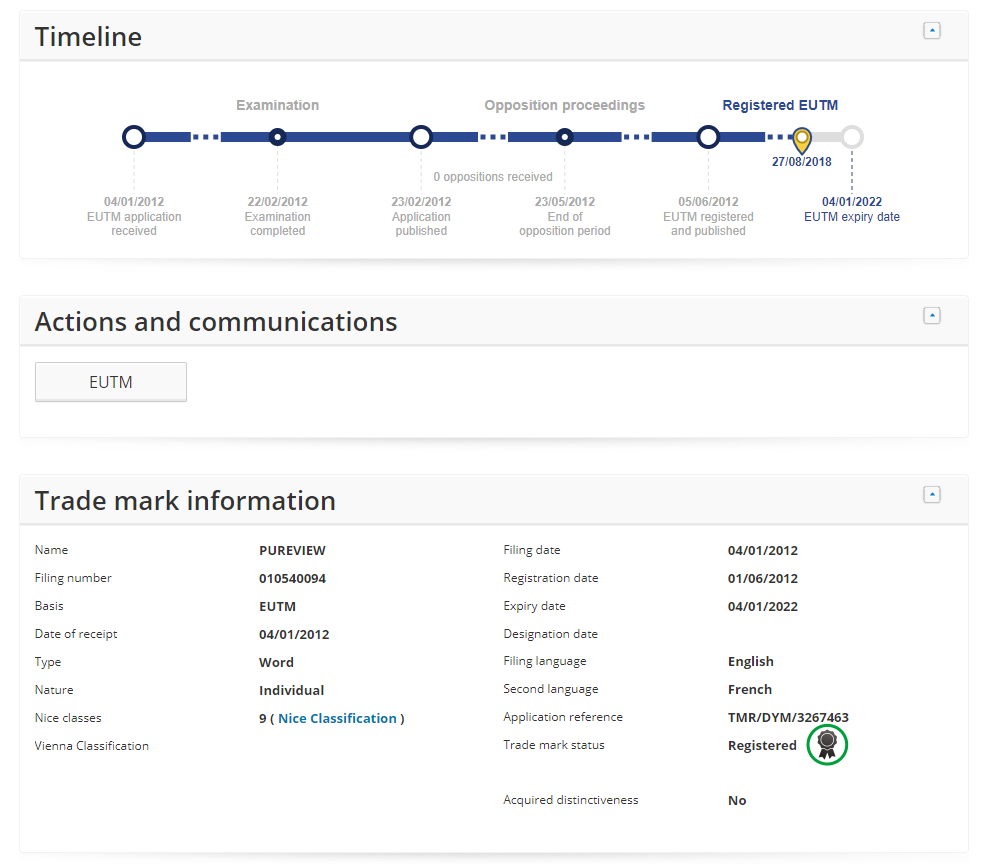Screen dimensions: 982x864
Task: Collapse the Timeline section
Action: pyautogui.click(x=931, y=31)
